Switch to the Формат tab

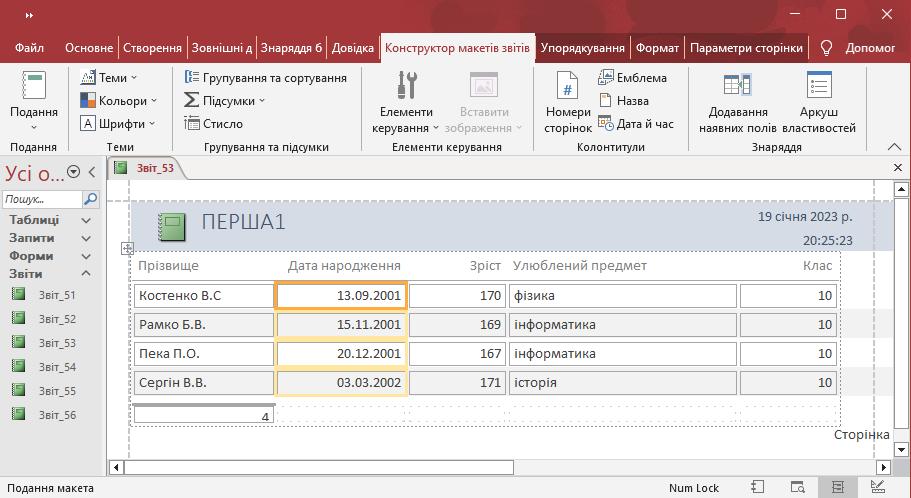657,48
